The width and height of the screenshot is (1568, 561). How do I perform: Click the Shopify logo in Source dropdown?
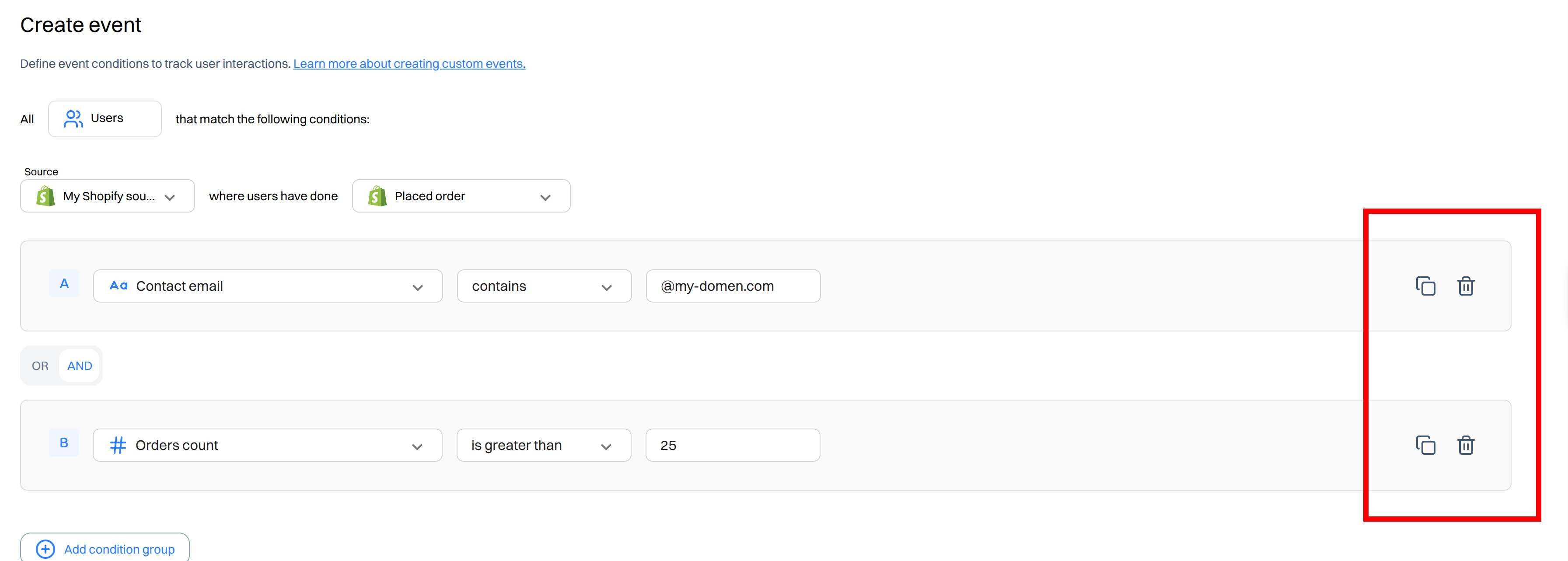[45, 196]
